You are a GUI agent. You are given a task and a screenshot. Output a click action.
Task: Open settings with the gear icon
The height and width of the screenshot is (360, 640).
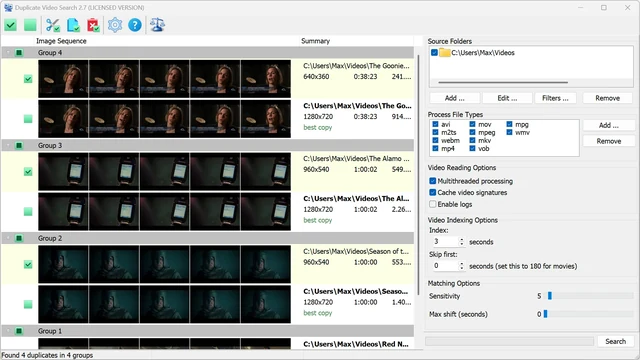click(115, 25)
